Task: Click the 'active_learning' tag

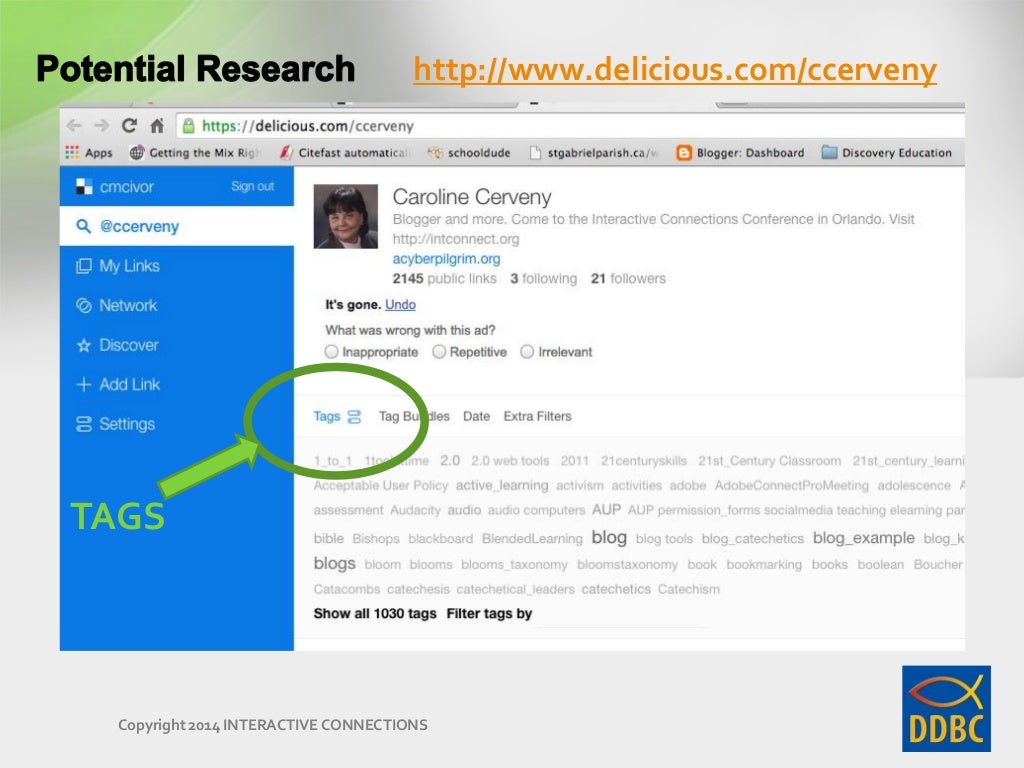Action: click(502, 485)
